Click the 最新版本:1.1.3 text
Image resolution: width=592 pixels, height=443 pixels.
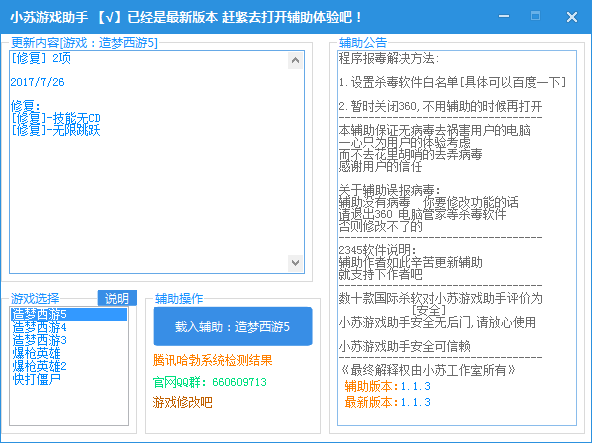click(x=387, y=402)
